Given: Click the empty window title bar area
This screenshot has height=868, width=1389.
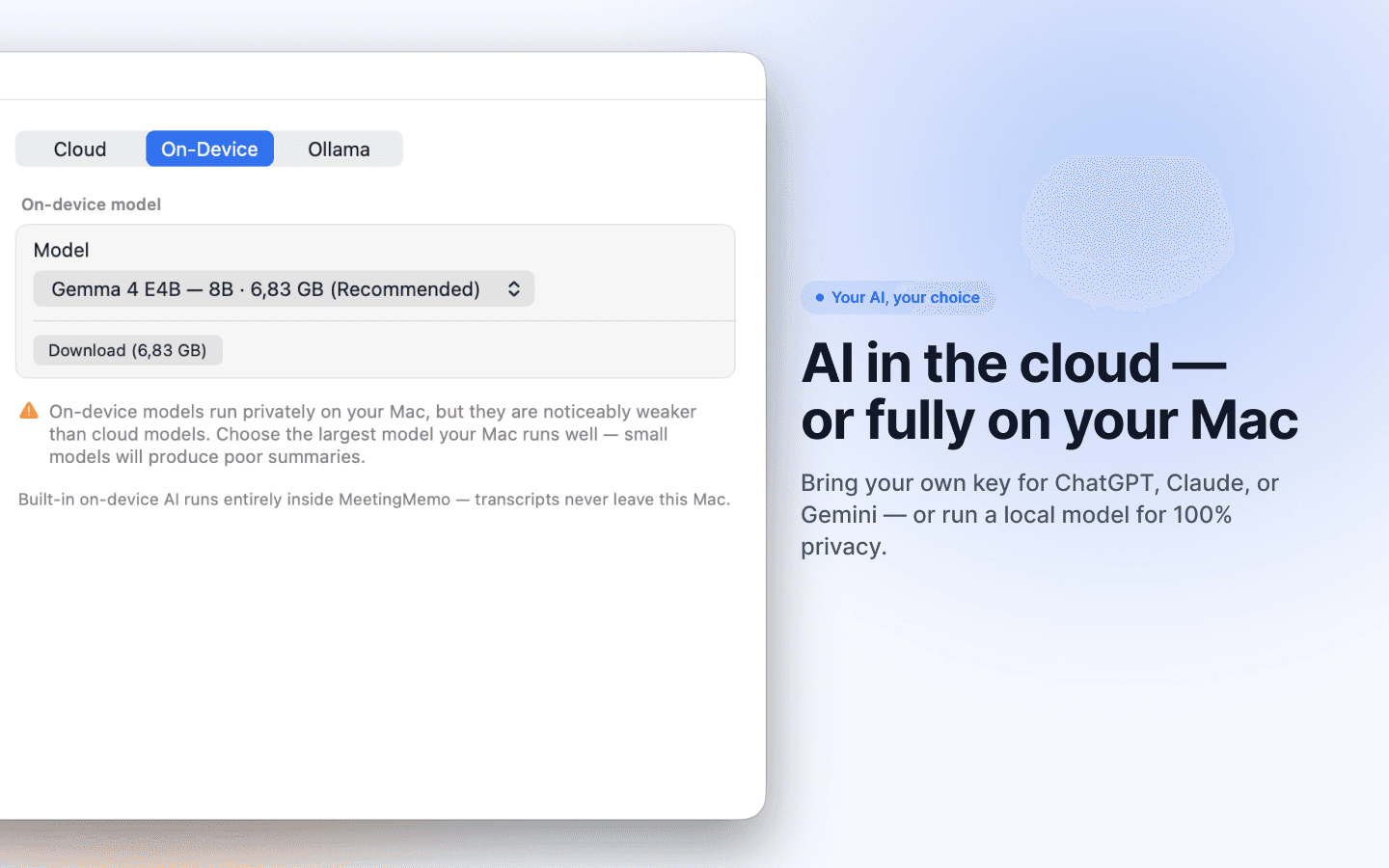Looking at the screenshot, I should [383, 76].
